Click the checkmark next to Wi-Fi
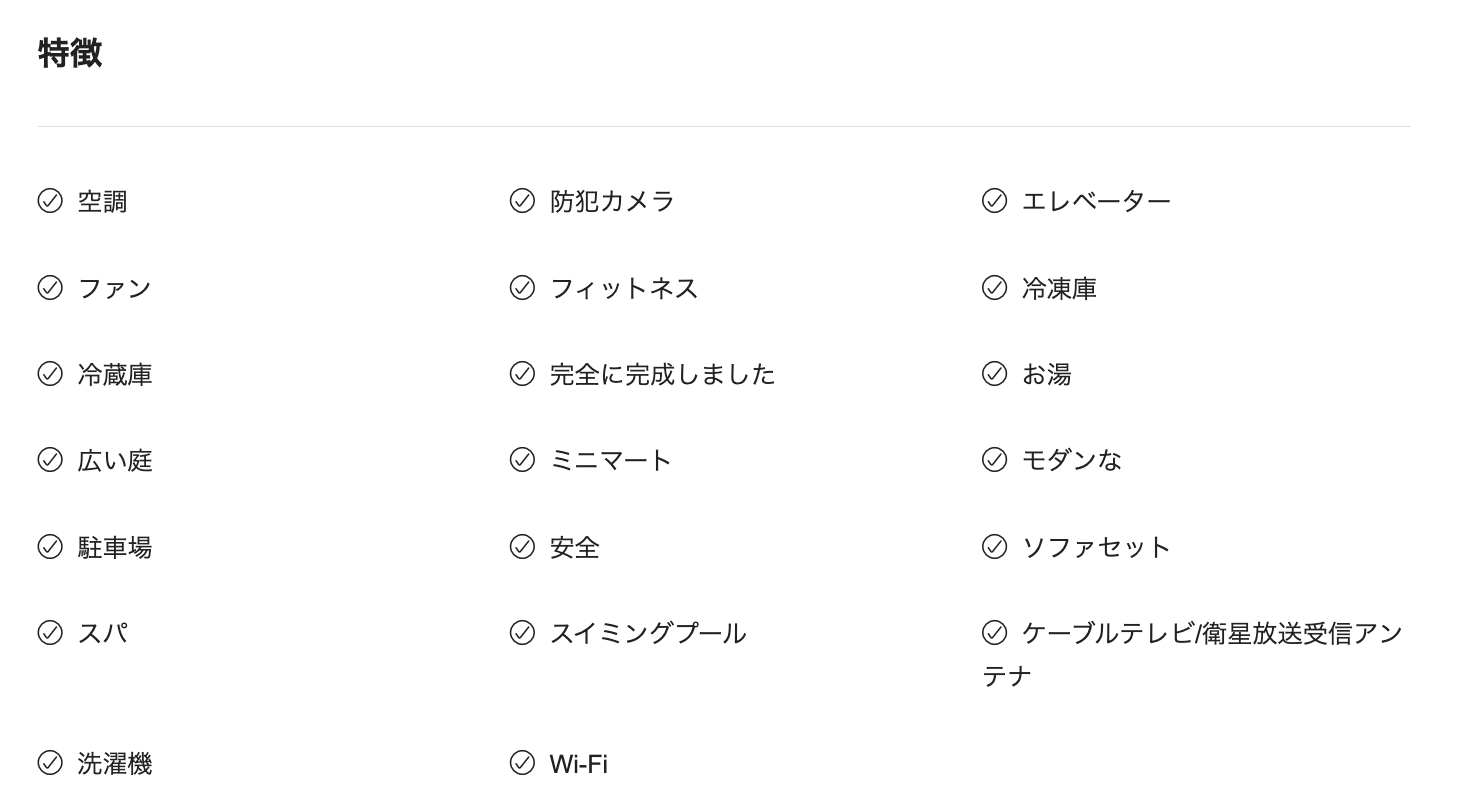Screen dimensions: 1464x810 [x=522, y=763]
